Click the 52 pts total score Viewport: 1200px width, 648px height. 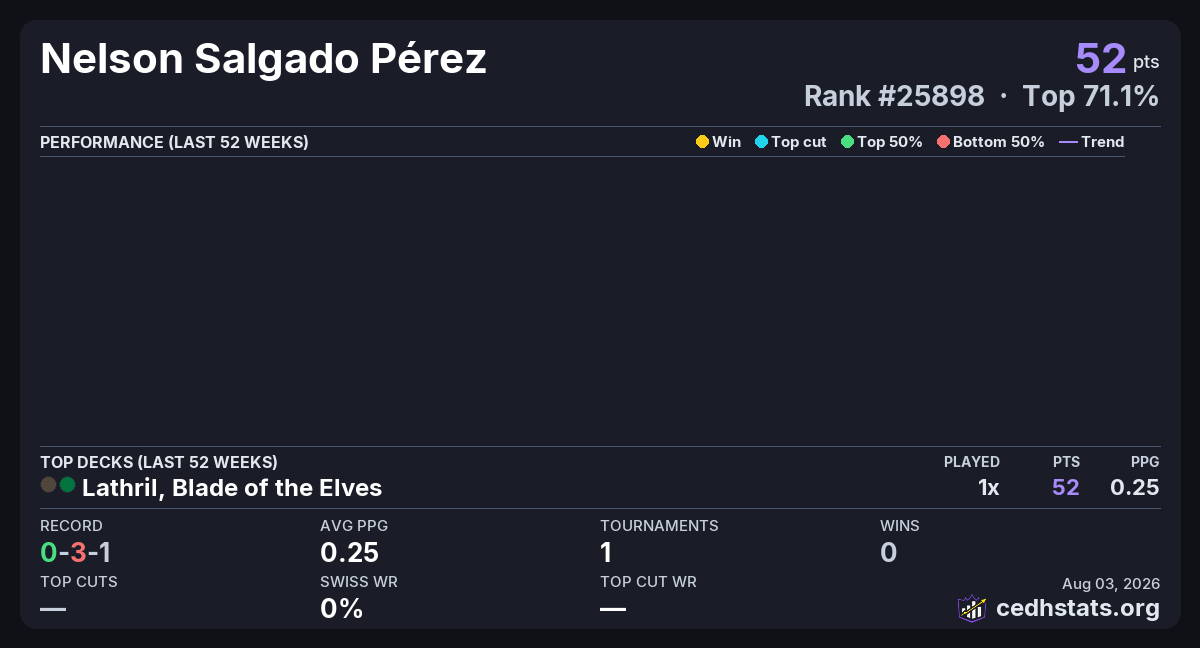pyautogui.click(x=1117, y=58)
